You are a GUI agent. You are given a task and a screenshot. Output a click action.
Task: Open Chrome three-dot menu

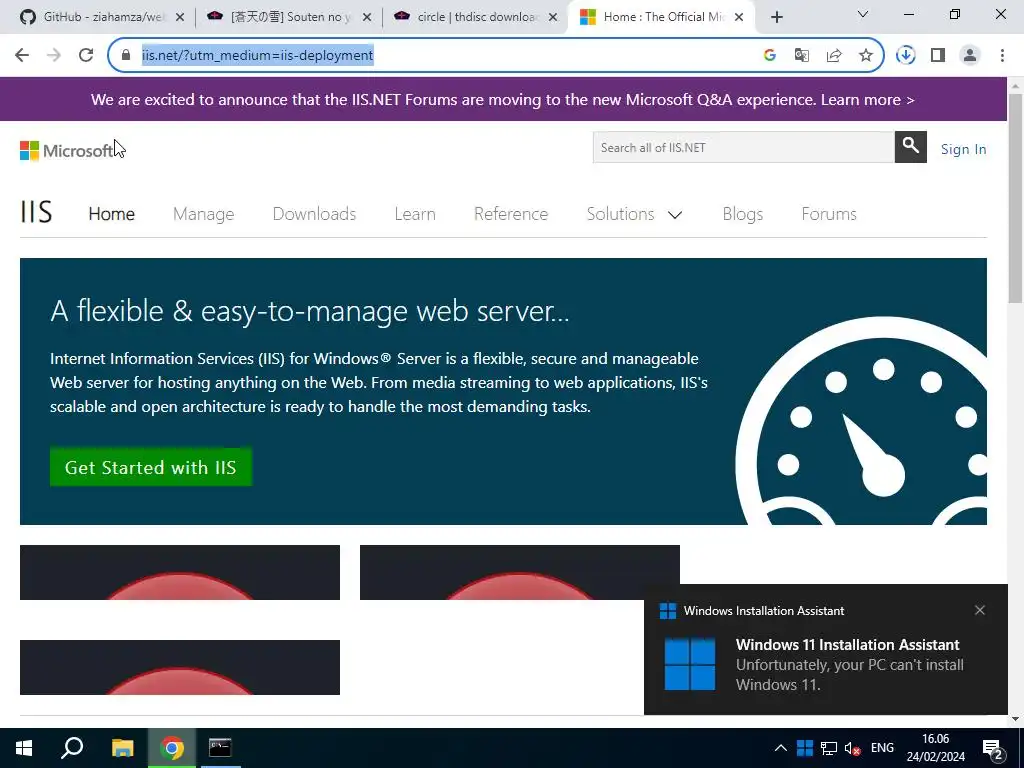click(x=1002, y=56)
